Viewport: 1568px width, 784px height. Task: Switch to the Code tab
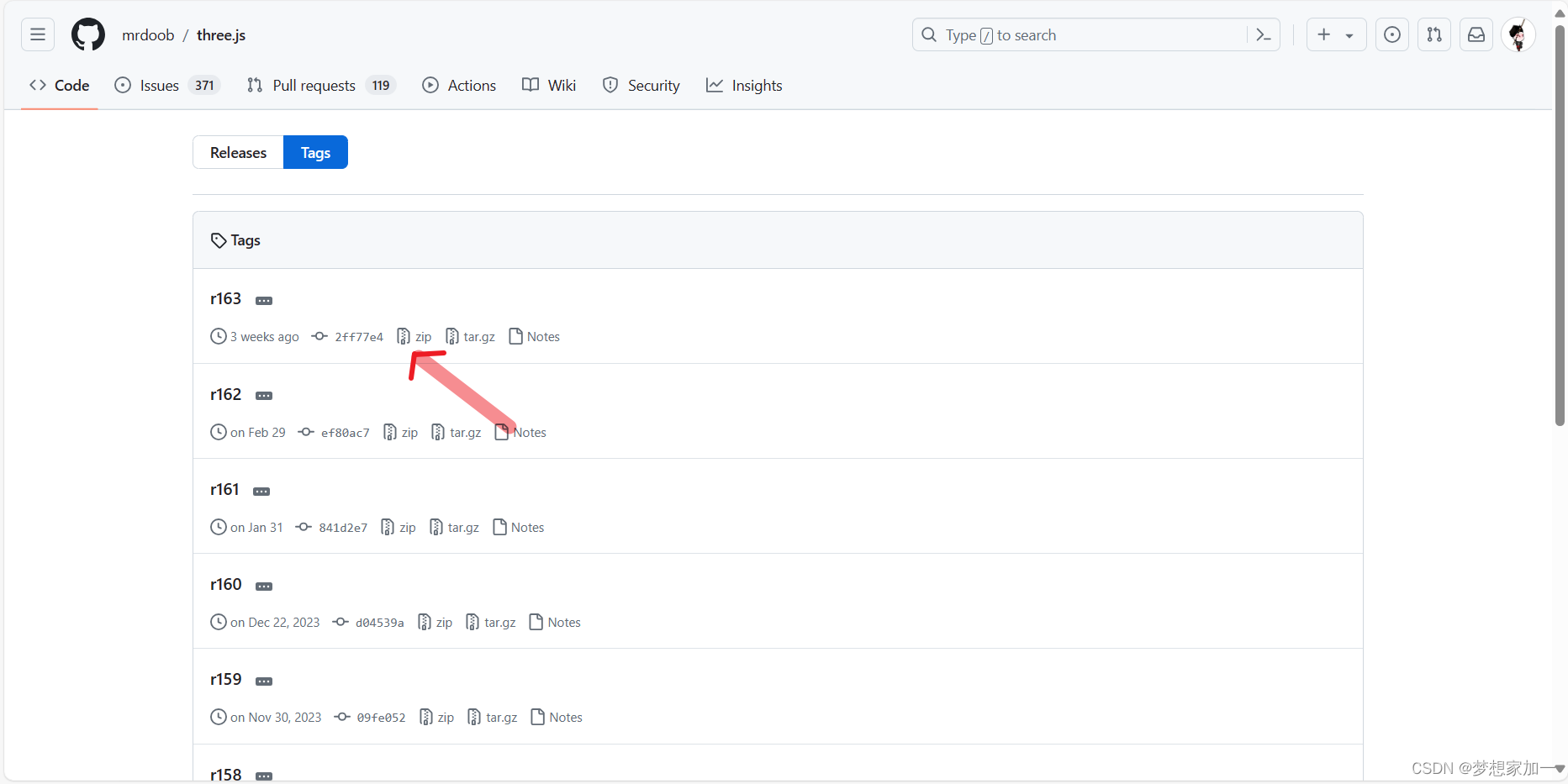(x=60, y=85)
